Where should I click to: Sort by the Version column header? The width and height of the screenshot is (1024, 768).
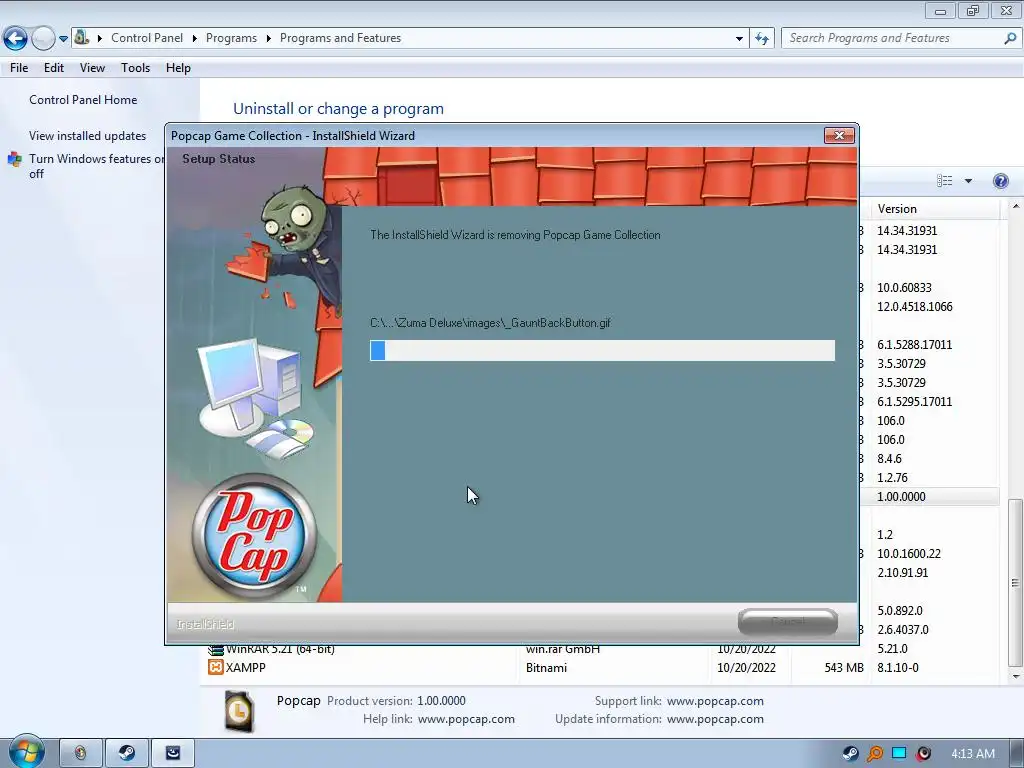click(x=935, y=209)
